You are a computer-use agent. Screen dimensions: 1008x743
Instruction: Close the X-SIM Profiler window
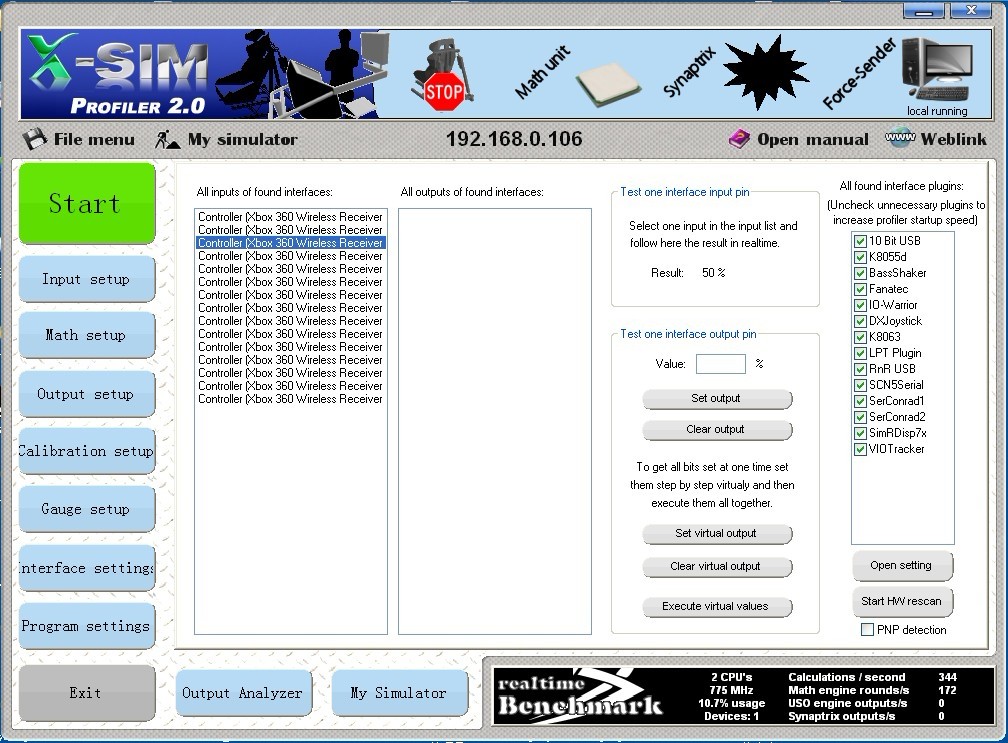pos(970,10)
